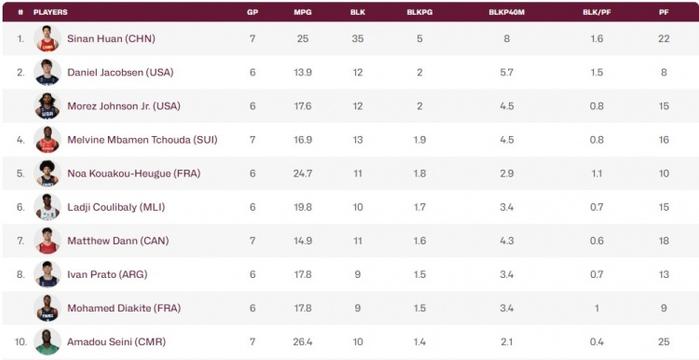Click the PLAYERS column header

point(50,12)
